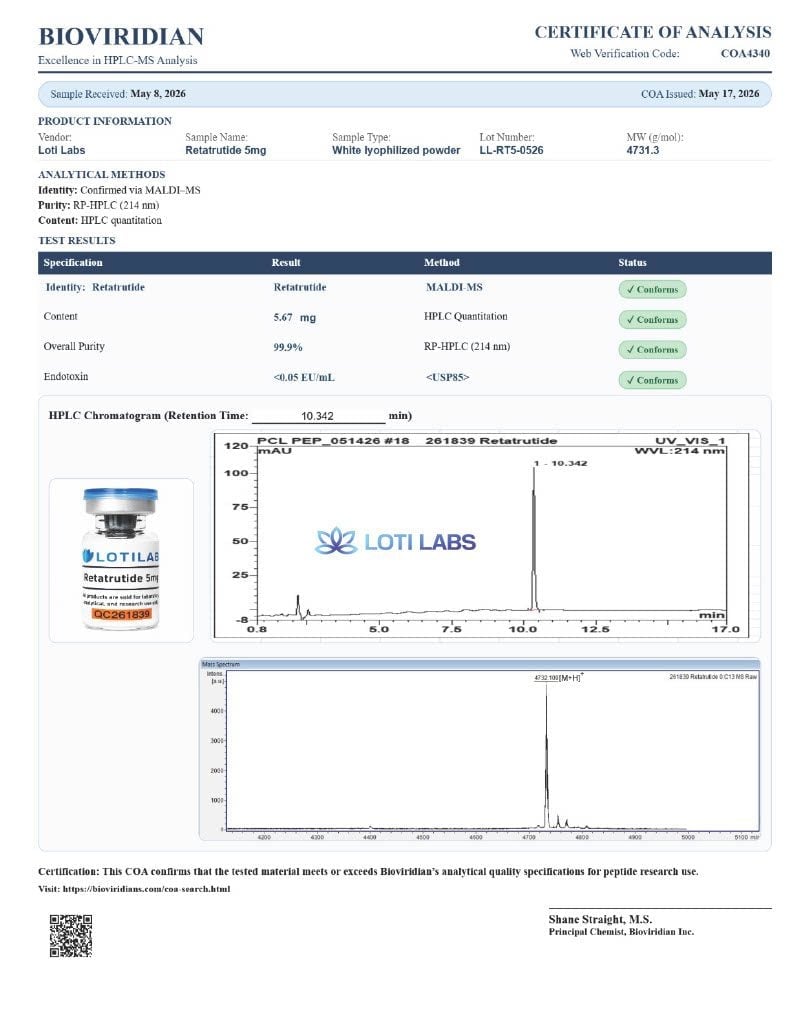Screen dimensions: 791x1024
Task: Click the 4732.100 [M+H]+ peak label
Action: point(558,678)
